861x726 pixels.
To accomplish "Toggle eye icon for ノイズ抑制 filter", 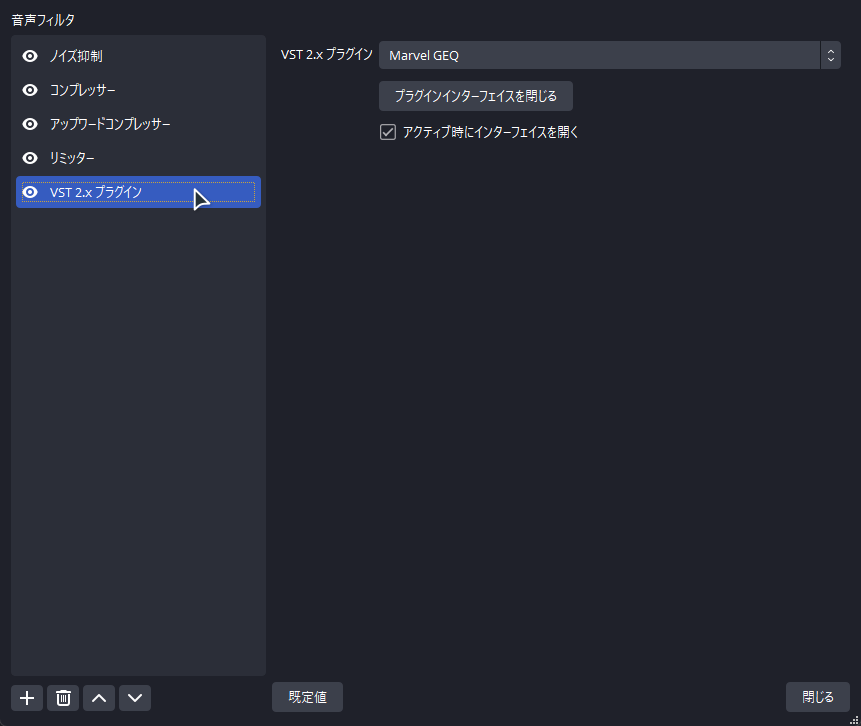I will tap(30, 56).
